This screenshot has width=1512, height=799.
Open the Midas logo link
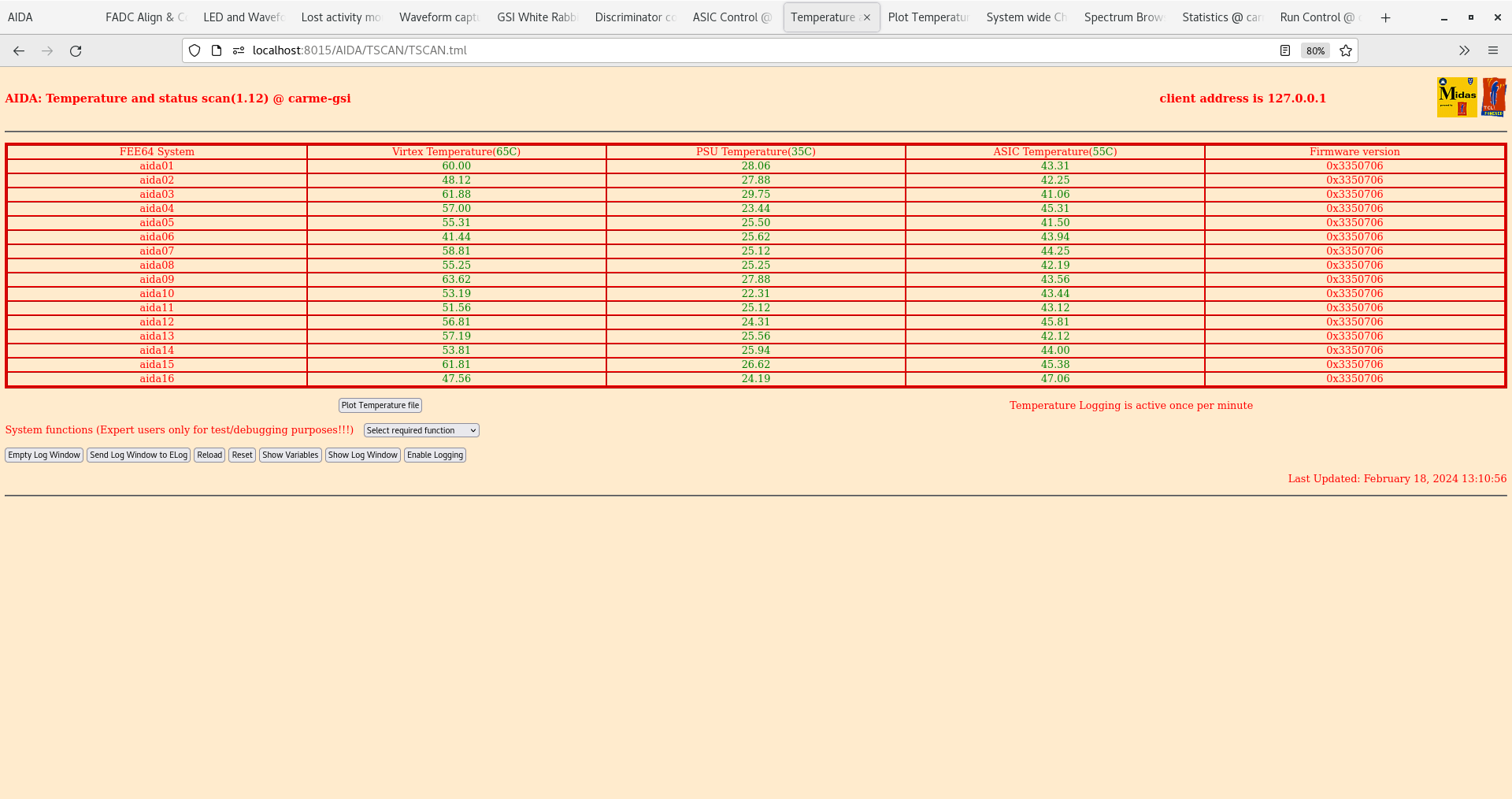(1457, 96)
